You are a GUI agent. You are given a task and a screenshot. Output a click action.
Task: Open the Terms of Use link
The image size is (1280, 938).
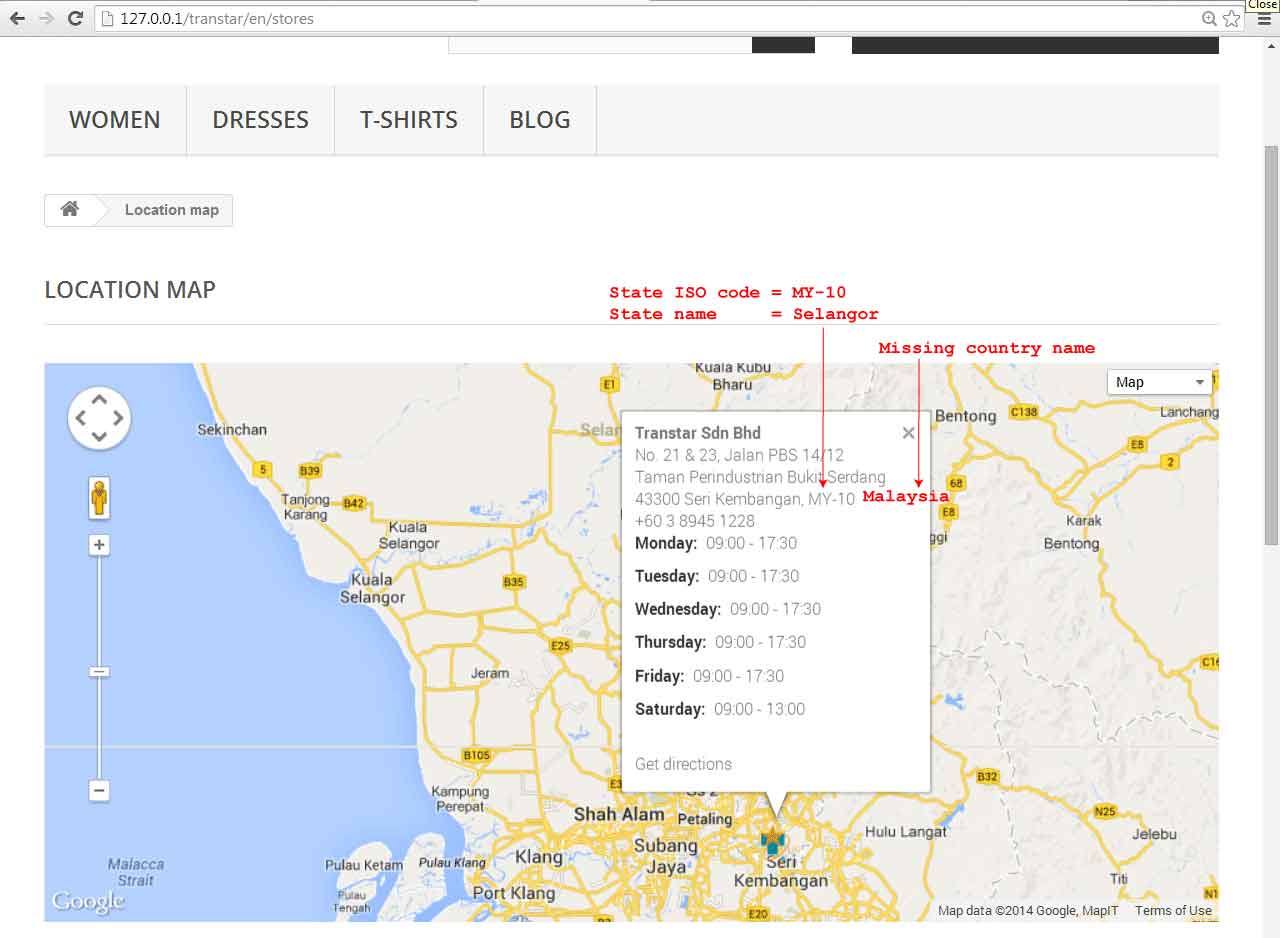pyautogui.click(x=1173, y=910)
